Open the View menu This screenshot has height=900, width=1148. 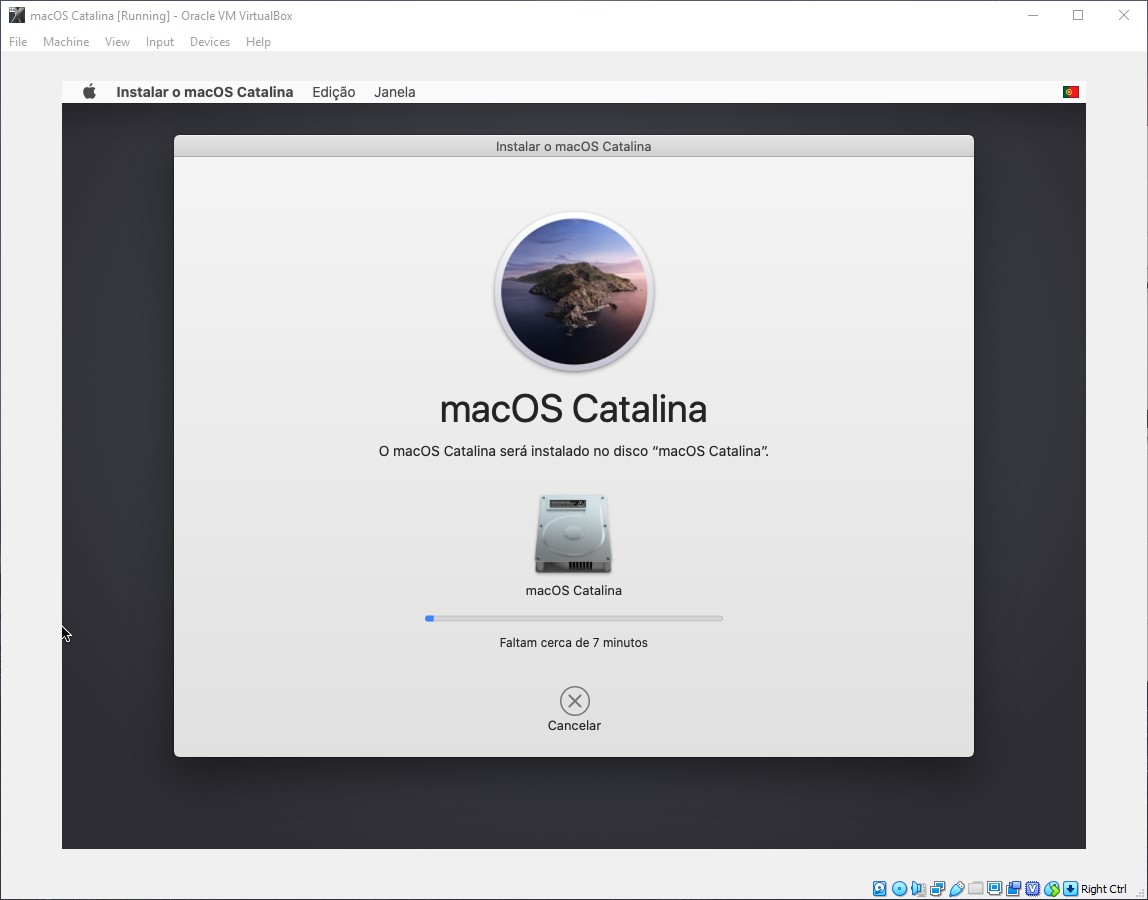click(x=117, y=42)
